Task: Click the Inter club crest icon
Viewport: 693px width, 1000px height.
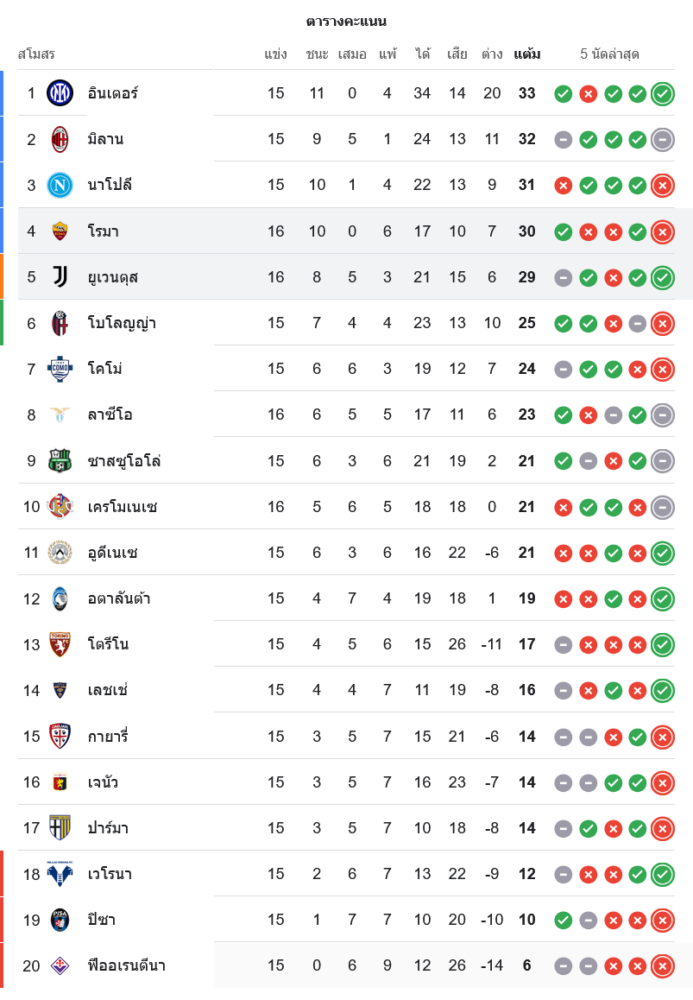Action: (60, 93)
